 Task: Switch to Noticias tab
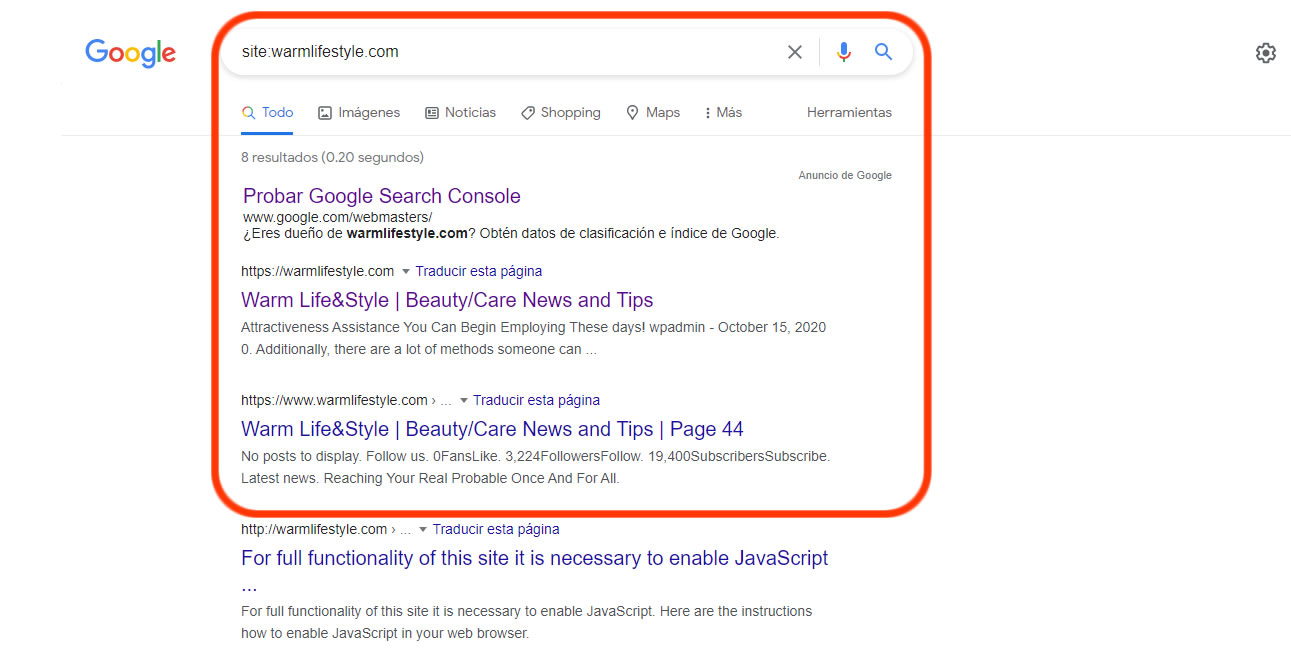(460, 113)
